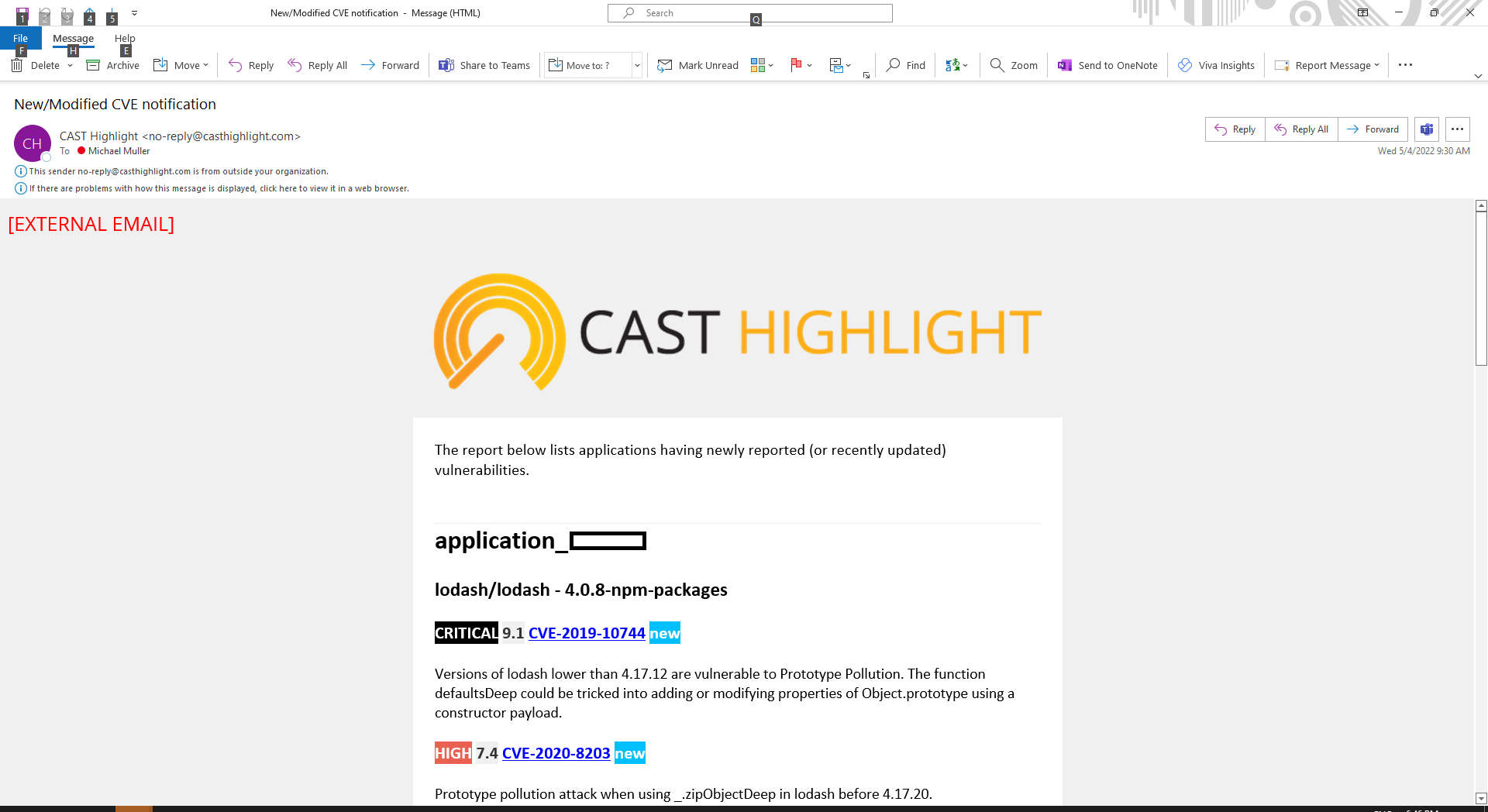The width and height of the screenshot is (1488, 812).
Task: Click the scrollbar down arrow
Action: tap(1481, 799)
